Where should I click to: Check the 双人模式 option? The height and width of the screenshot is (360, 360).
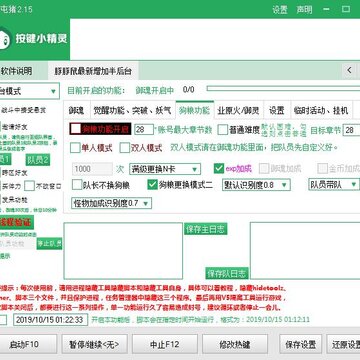coord(124,148)
